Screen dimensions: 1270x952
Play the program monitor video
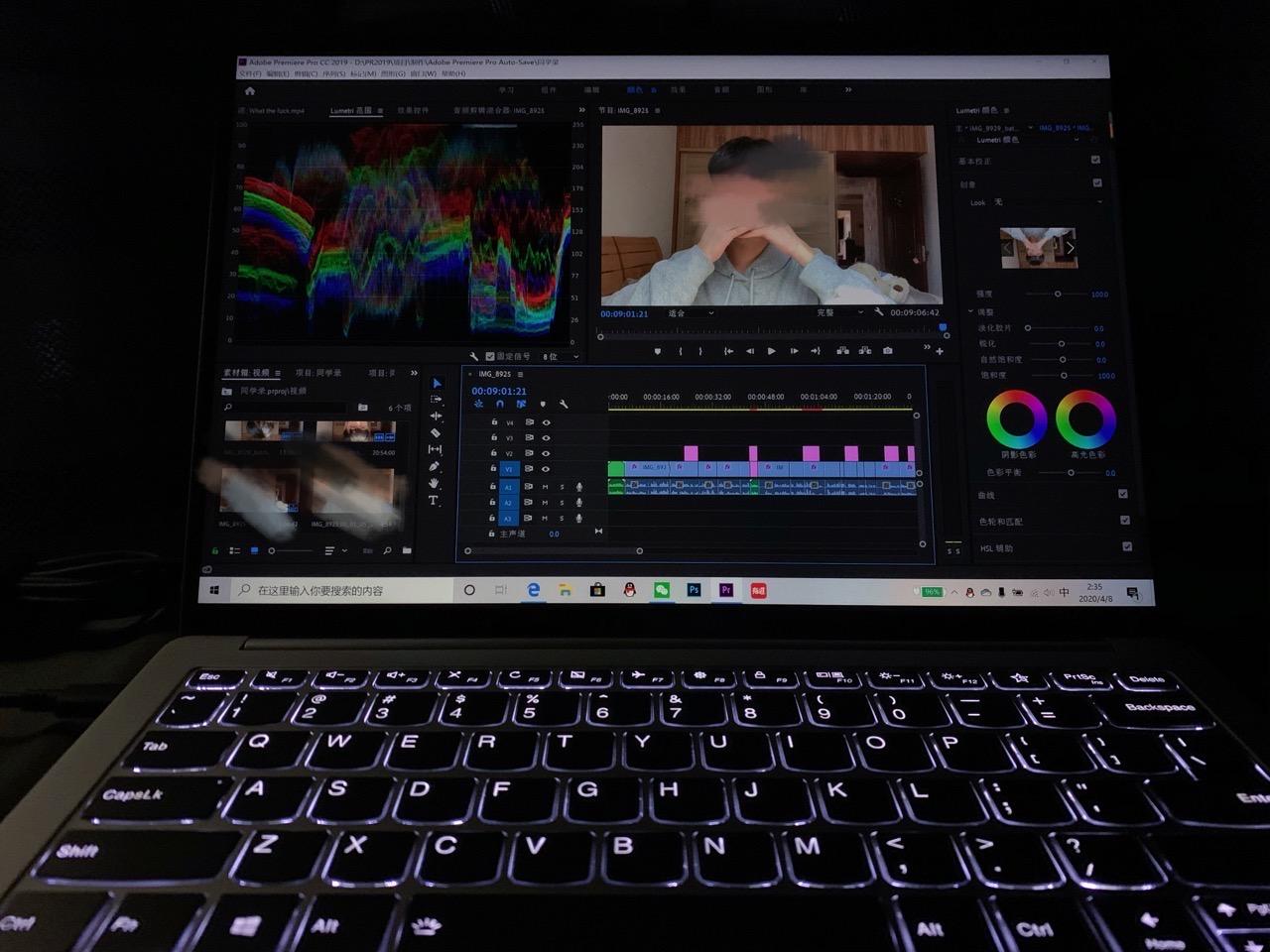pos(771,351)
